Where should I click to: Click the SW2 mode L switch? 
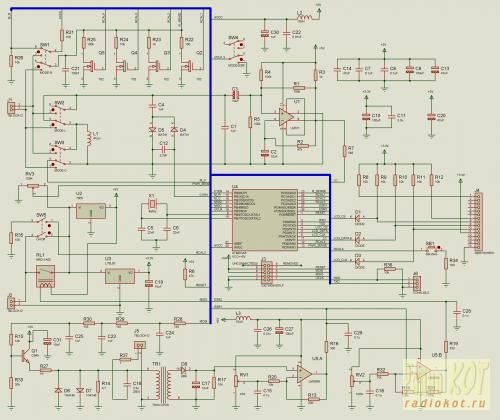coord(60,116)
